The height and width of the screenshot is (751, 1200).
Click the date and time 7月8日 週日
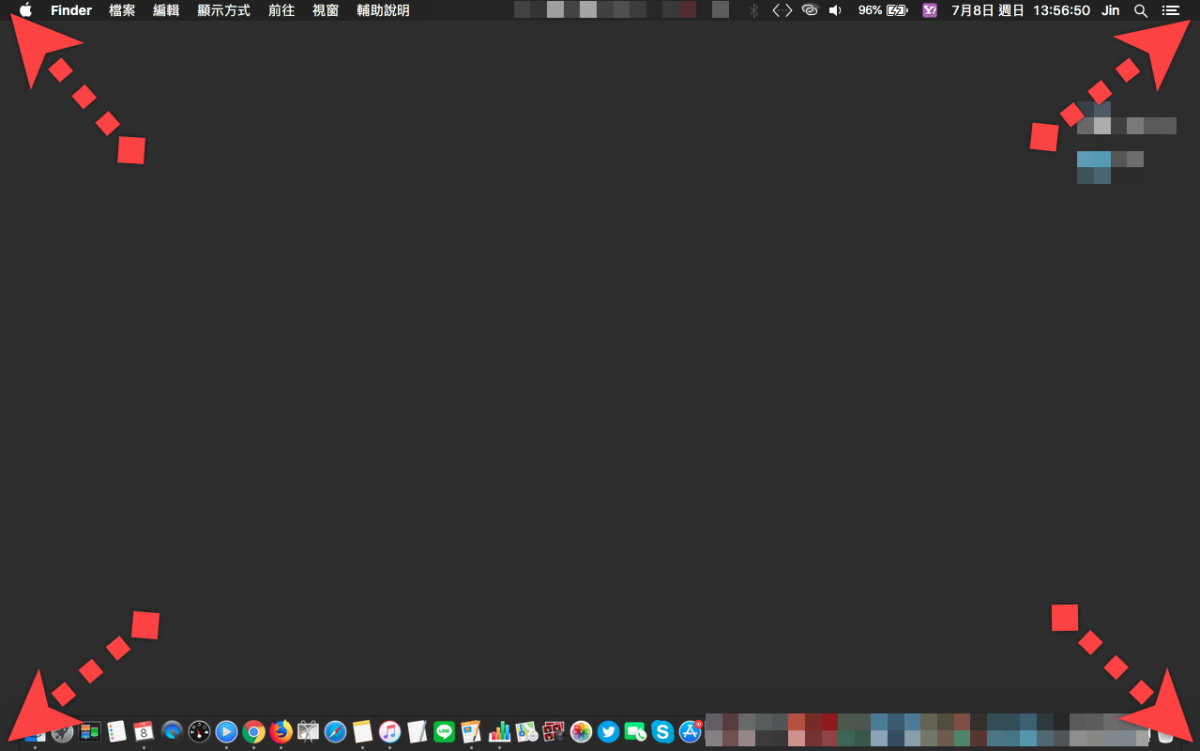click(x=988, y=10)
